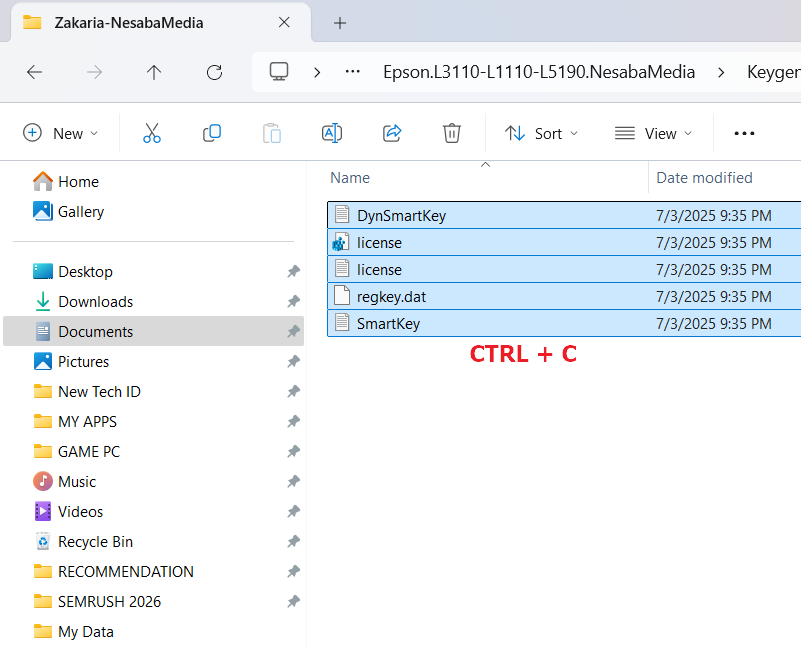This screenshot has width=801, height=647.
Task: Open the Downloads folder in sidebar
Action: pyautogui.click(x=93, y=301)
